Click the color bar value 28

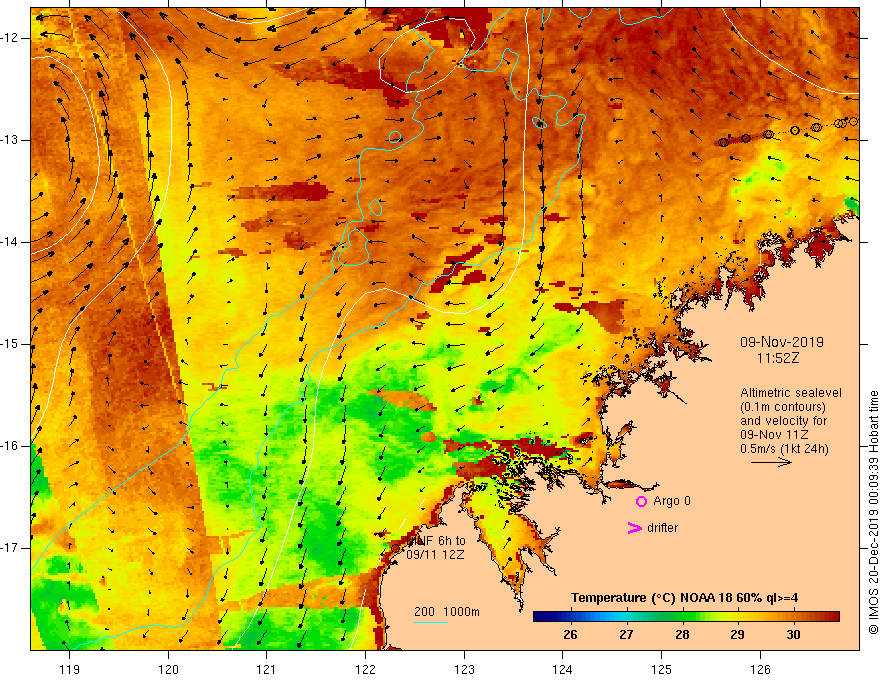[x=682, y=635]
